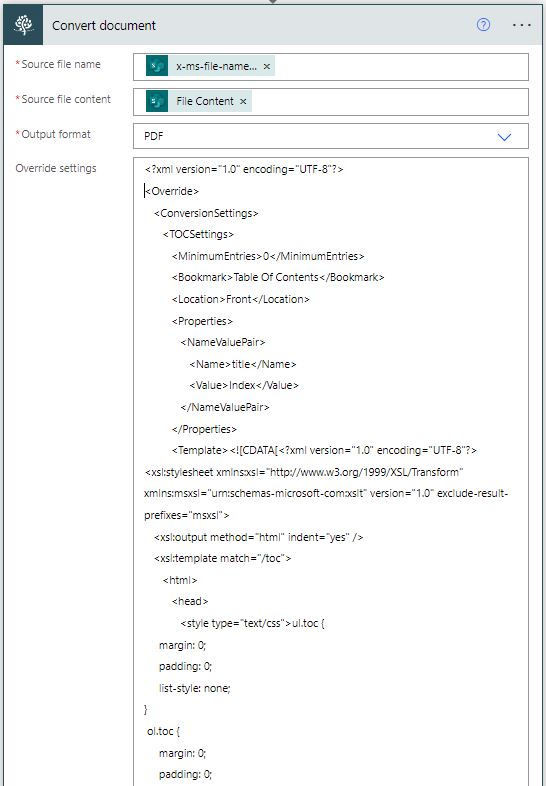
Task: Click the Convert document action title
Action: pyautogui.click(x=104, y=26)
